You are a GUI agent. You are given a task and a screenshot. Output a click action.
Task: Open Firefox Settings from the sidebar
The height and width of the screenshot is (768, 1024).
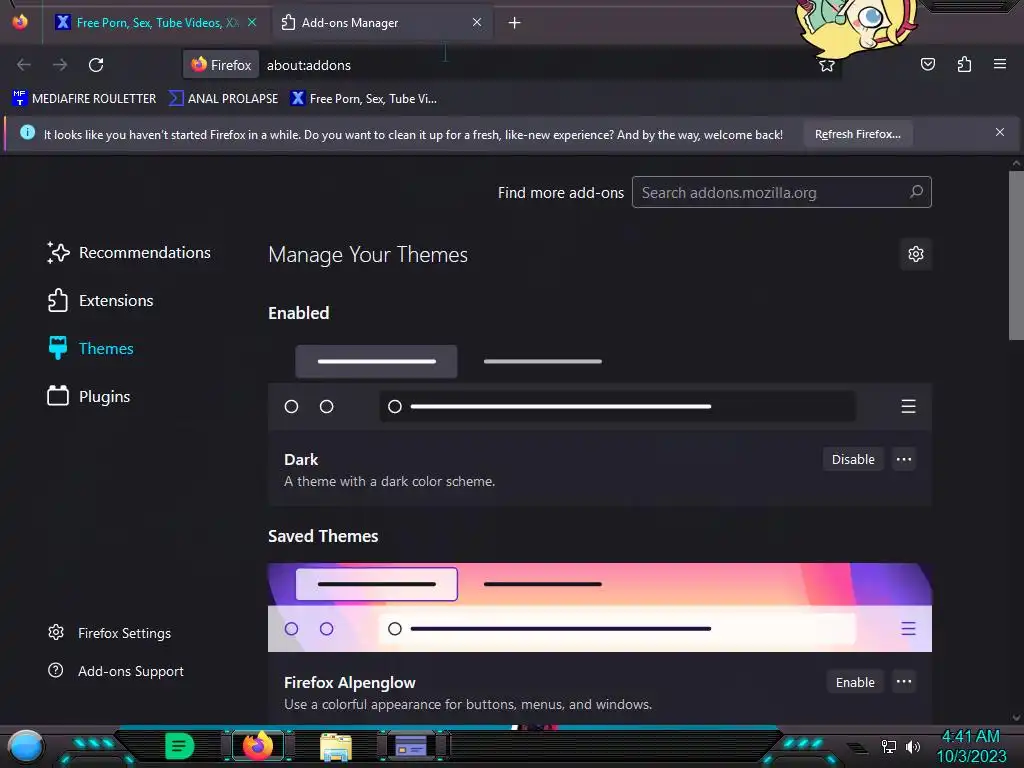coord(109,633)
